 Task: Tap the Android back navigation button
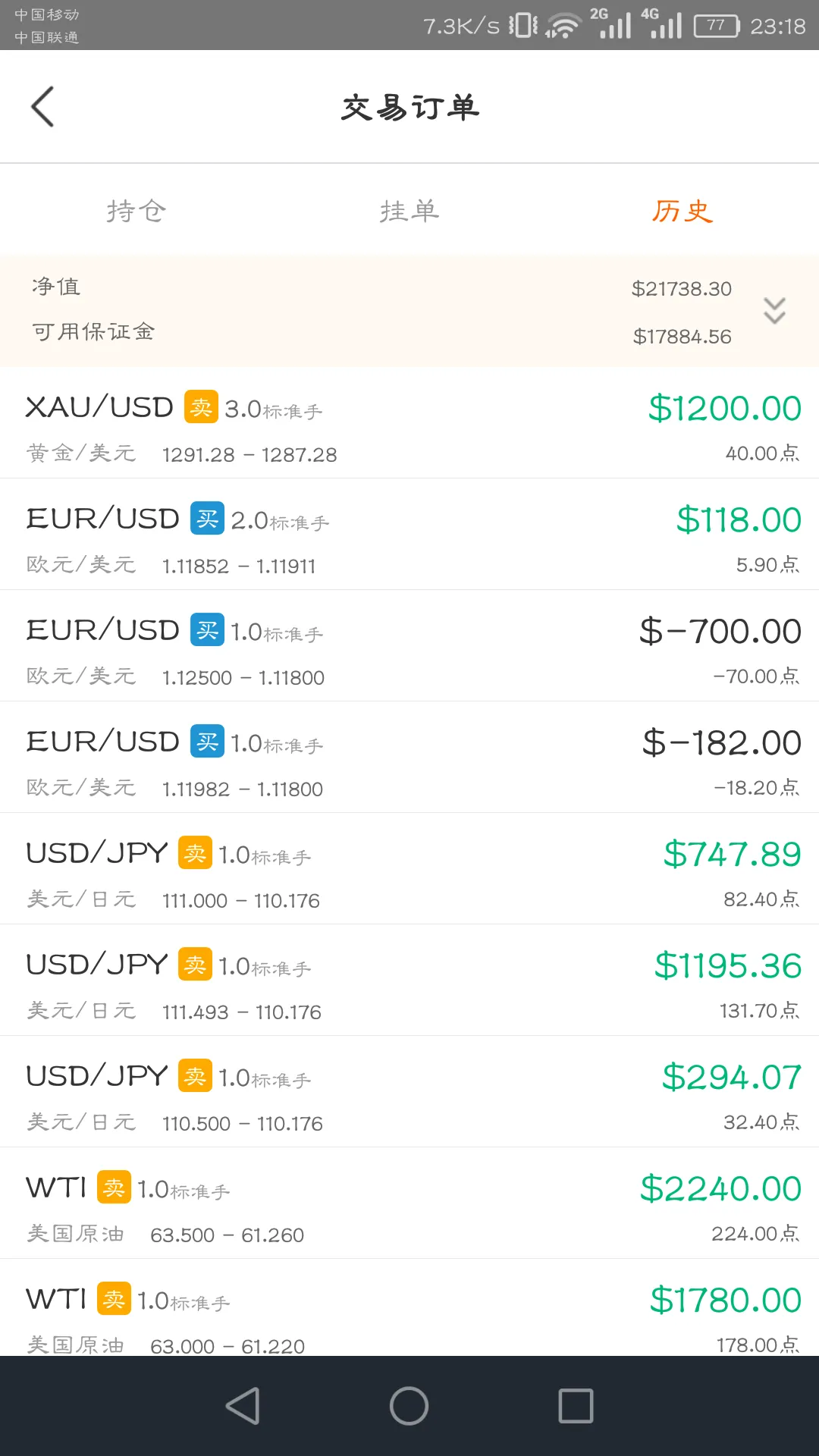(243, 1406)
